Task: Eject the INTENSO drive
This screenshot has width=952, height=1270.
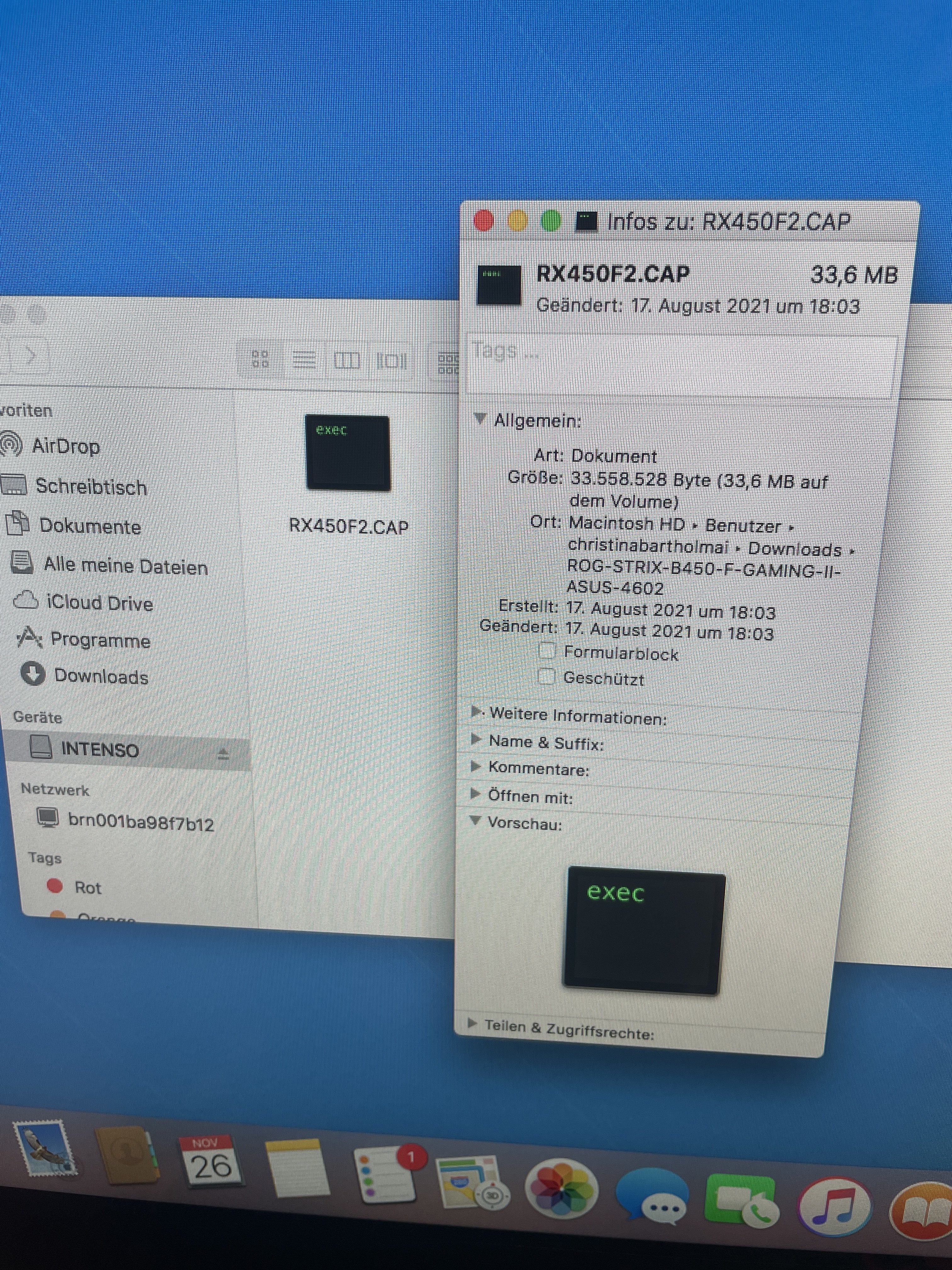Action: pyautogui.click(x=223, y=754)
